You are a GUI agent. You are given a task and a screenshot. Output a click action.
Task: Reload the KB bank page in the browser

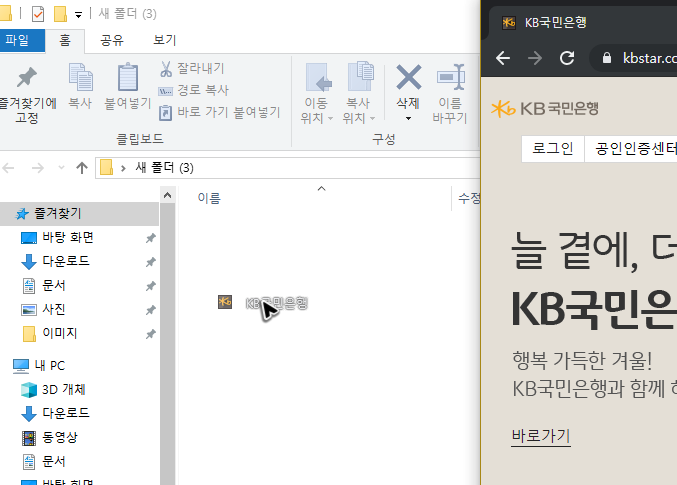(x=567, y=58)
